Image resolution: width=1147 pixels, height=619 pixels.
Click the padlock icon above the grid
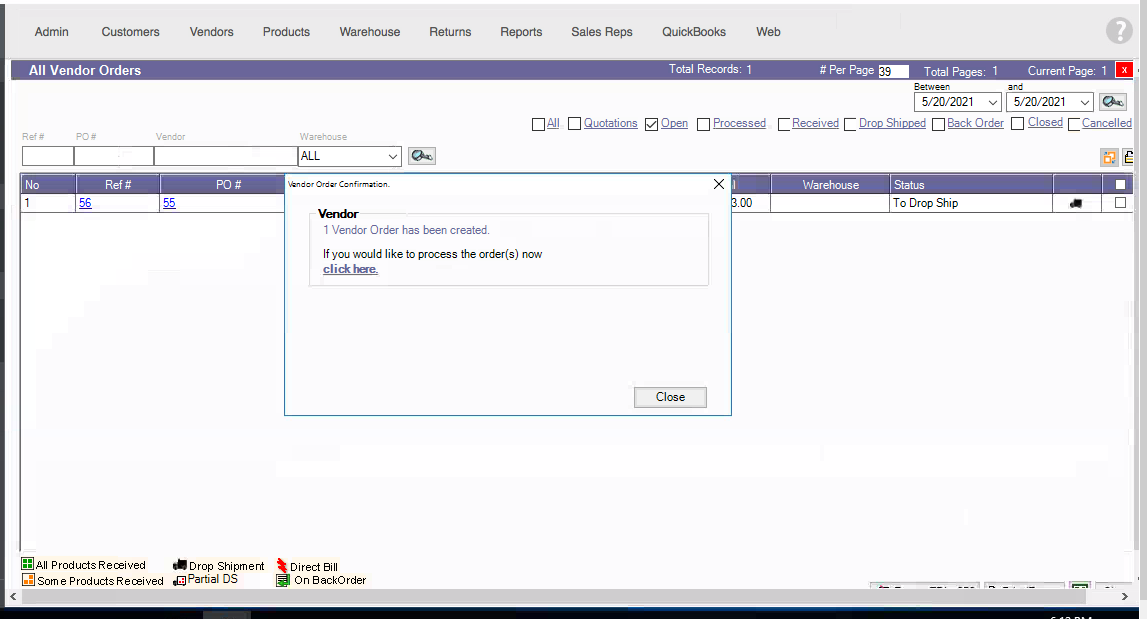point(1129,157)
